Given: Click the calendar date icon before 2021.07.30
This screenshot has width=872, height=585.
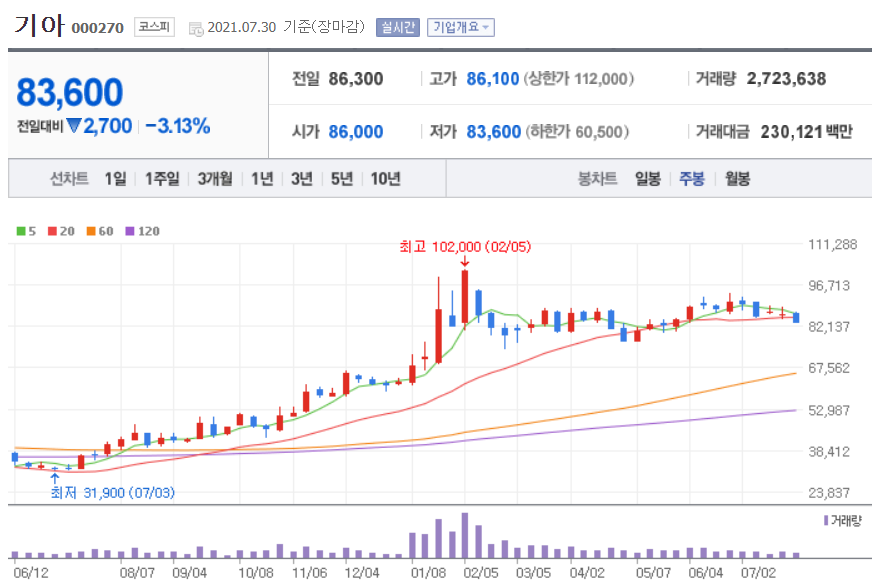Looking at the screenshot, I should coord(196,29).
